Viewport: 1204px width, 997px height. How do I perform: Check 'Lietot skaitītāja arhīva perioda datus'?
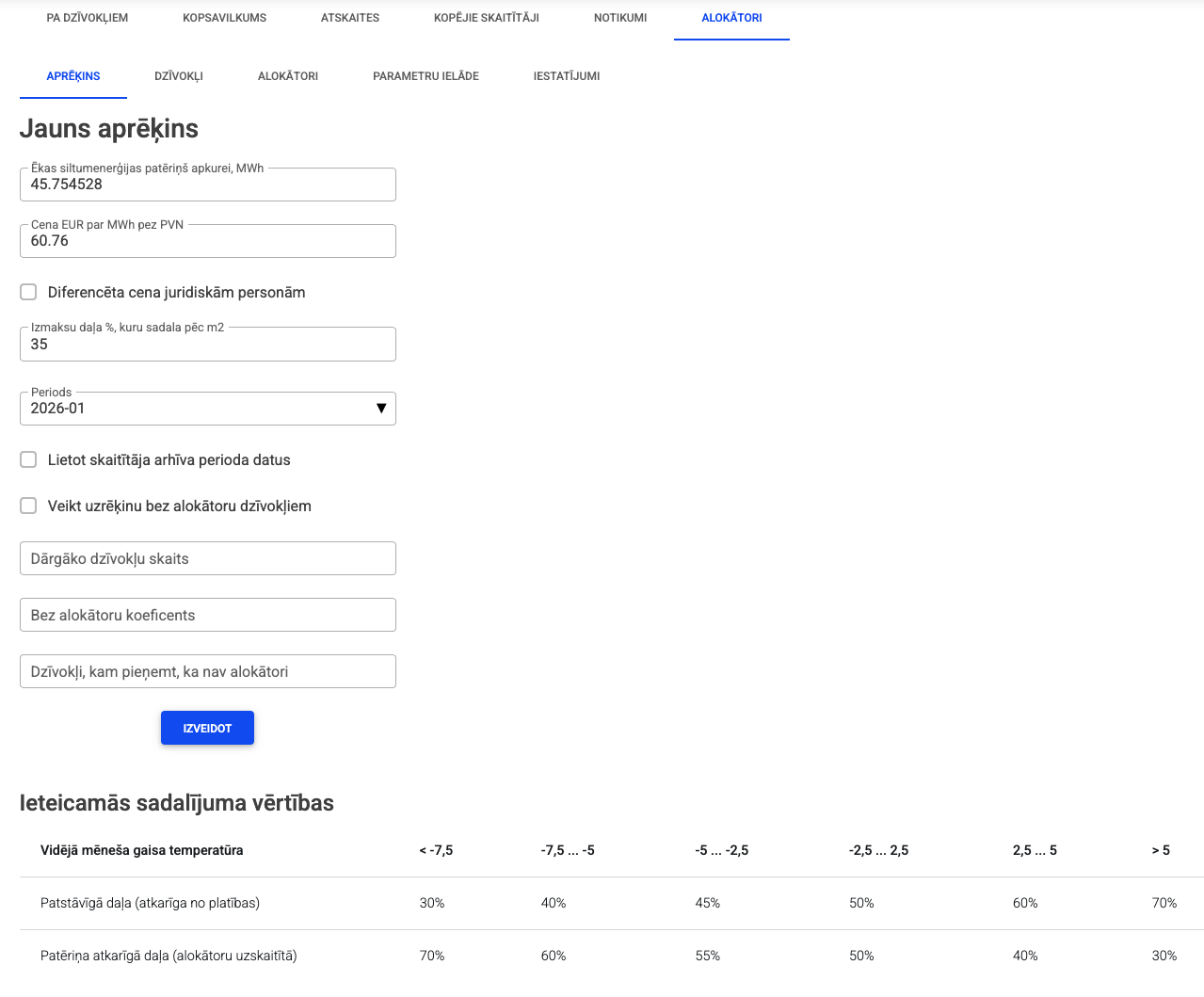click(x=28, y=459)
